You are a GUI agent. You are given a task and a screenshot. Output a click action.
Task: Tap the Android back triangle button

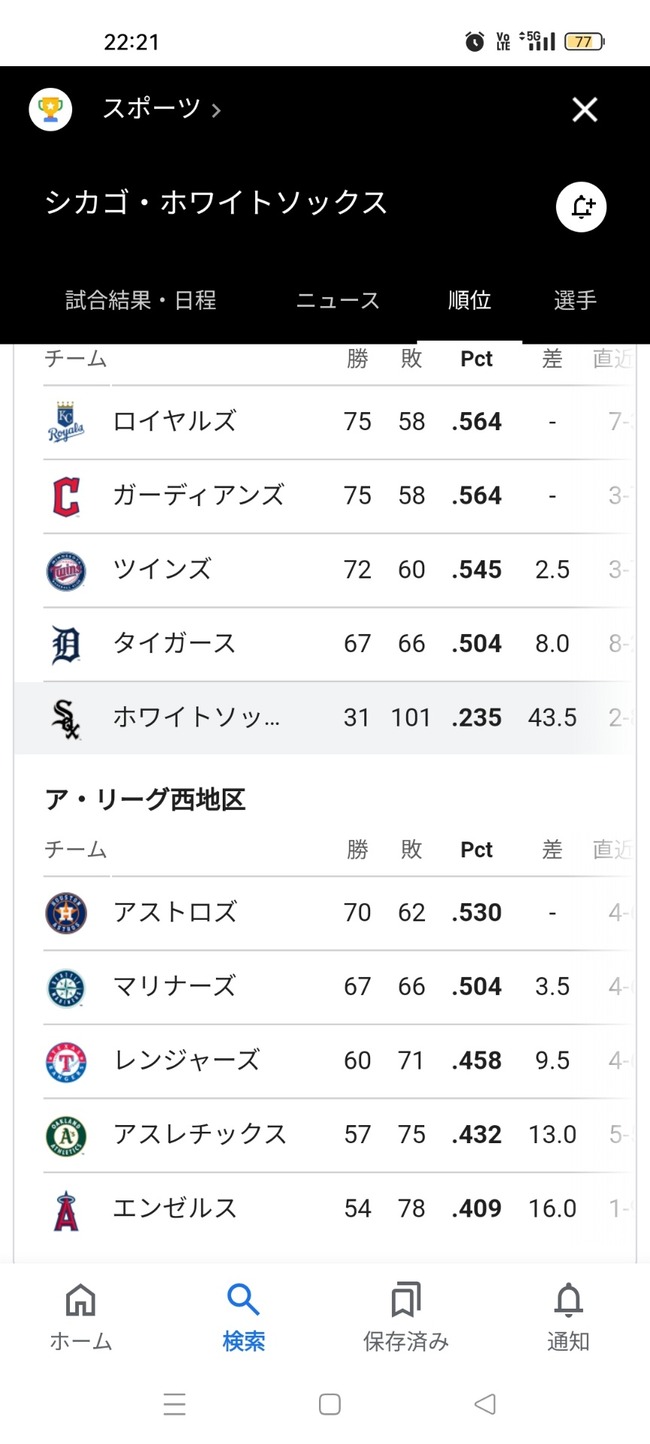(x=485, y=1404)
